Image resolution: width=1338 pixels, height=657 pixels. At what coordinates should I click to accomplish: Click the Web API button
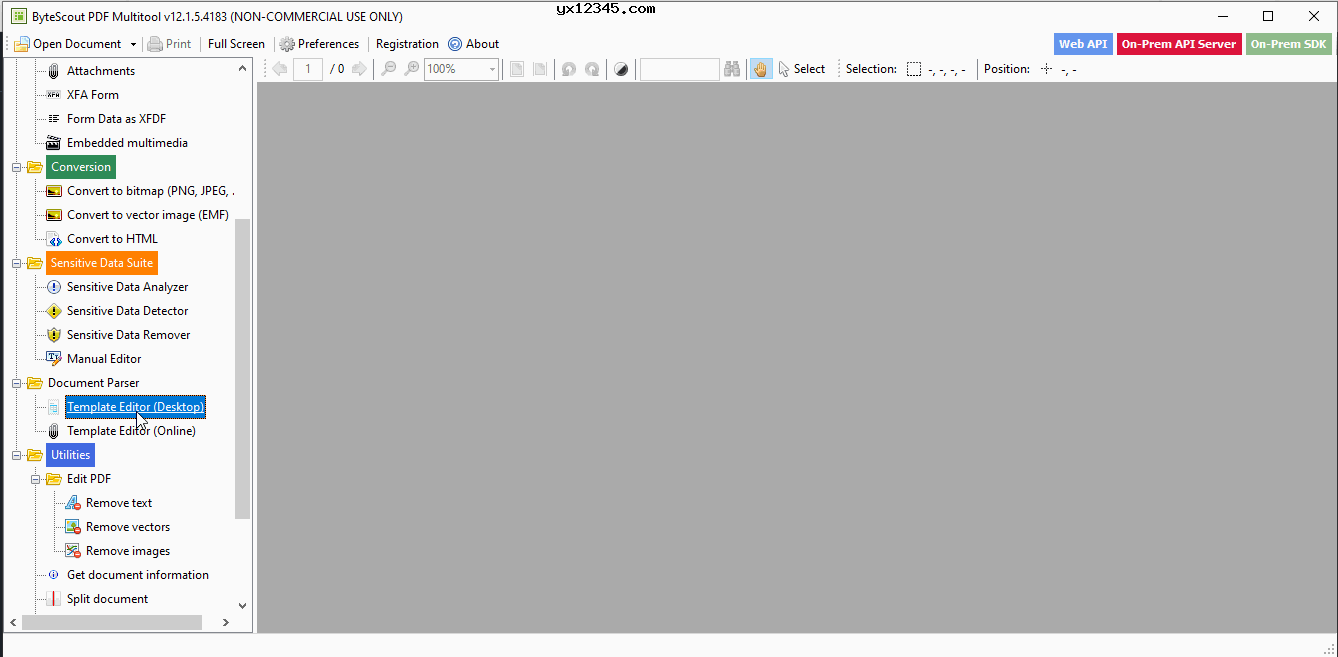pyautogui.click(x=1083, y=44)
